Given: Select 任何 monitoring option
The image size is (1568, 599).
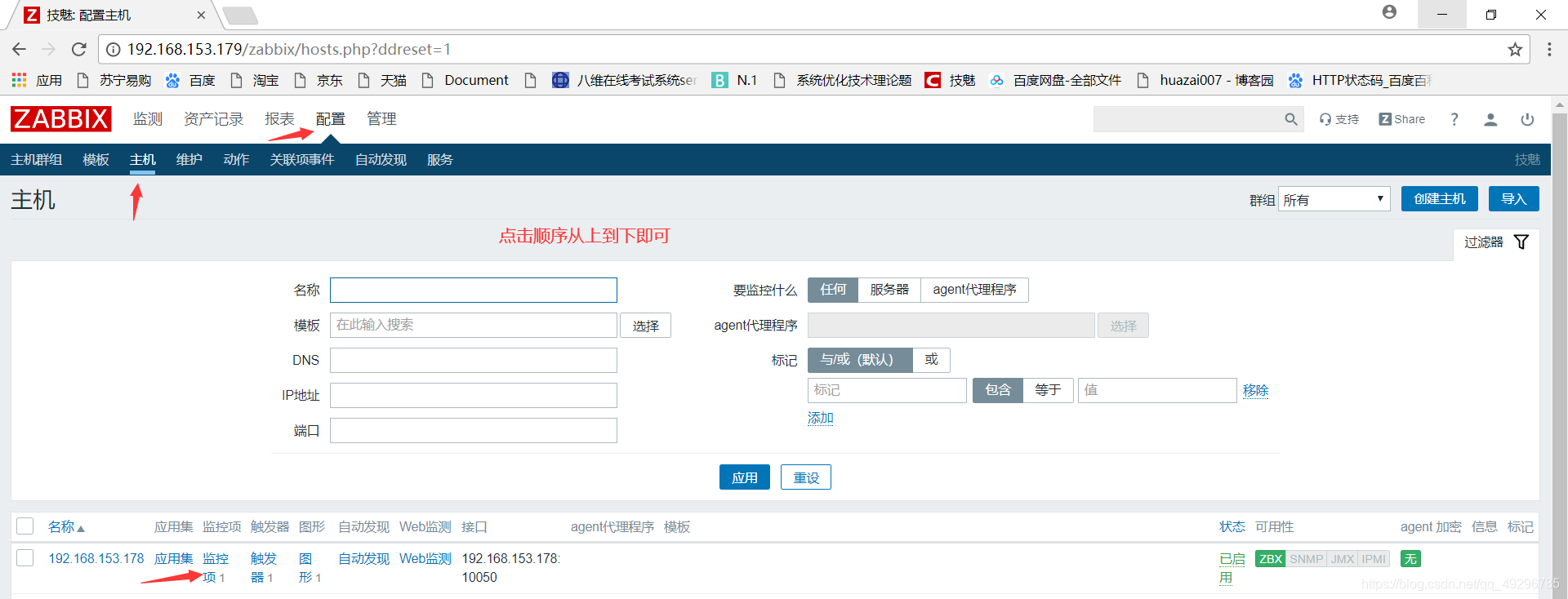Looking at the screenshot, I should 833,290.
